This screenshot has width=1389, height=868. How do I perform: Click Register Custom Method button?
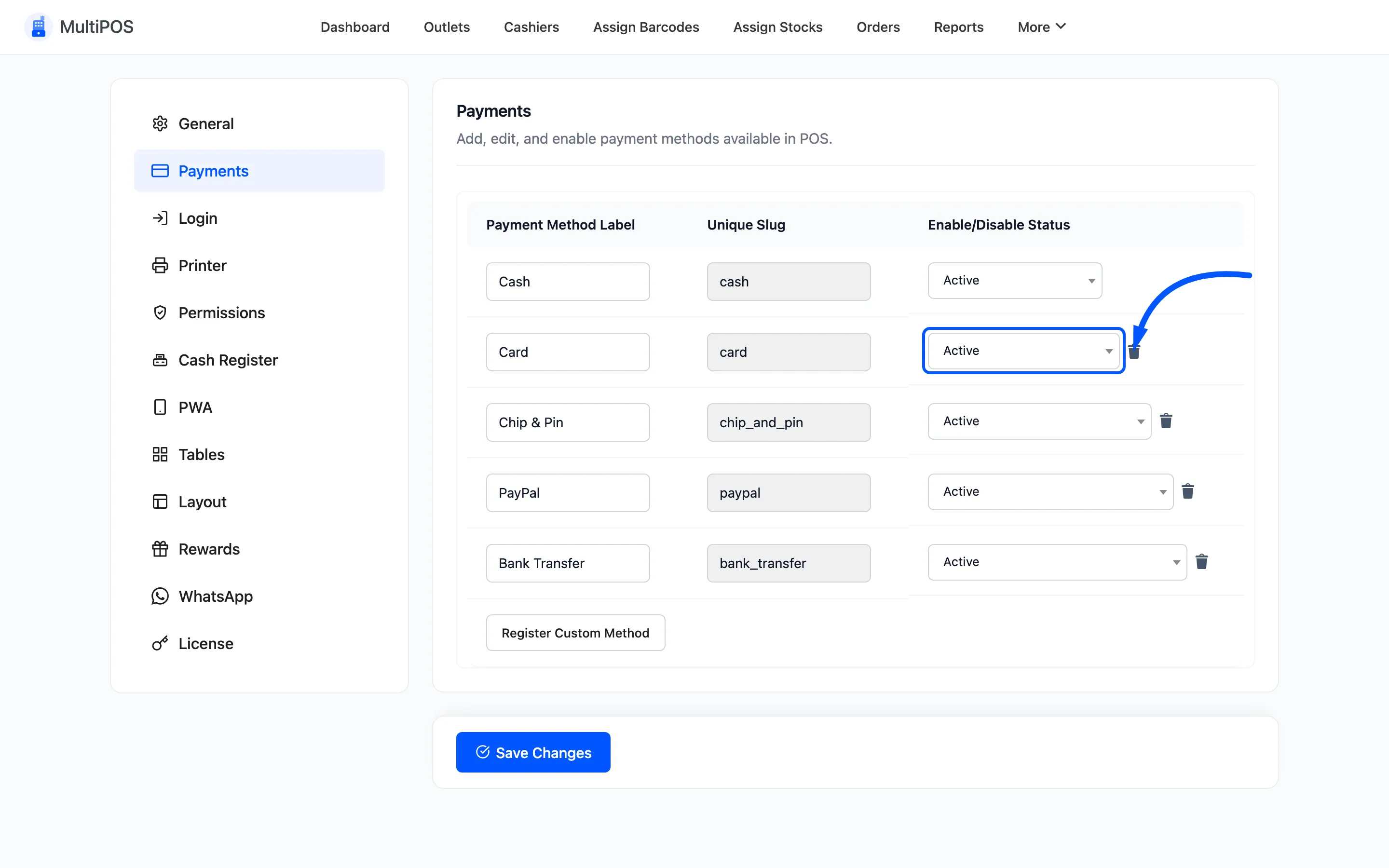575,633
